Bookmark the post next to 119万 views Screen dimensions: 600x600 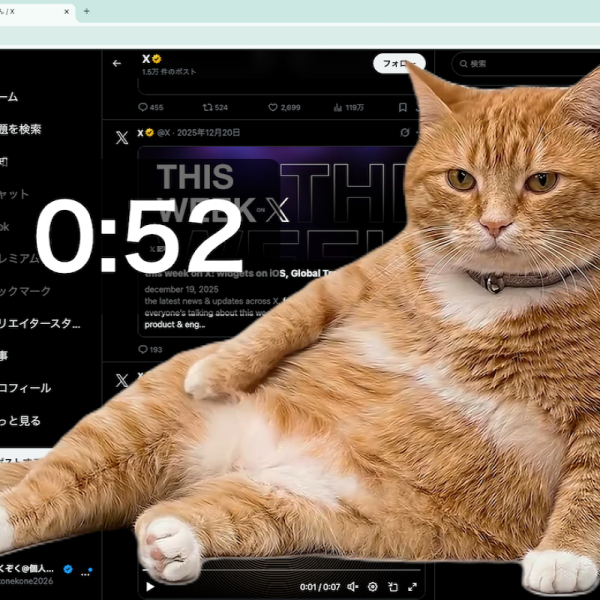[403, 108]
